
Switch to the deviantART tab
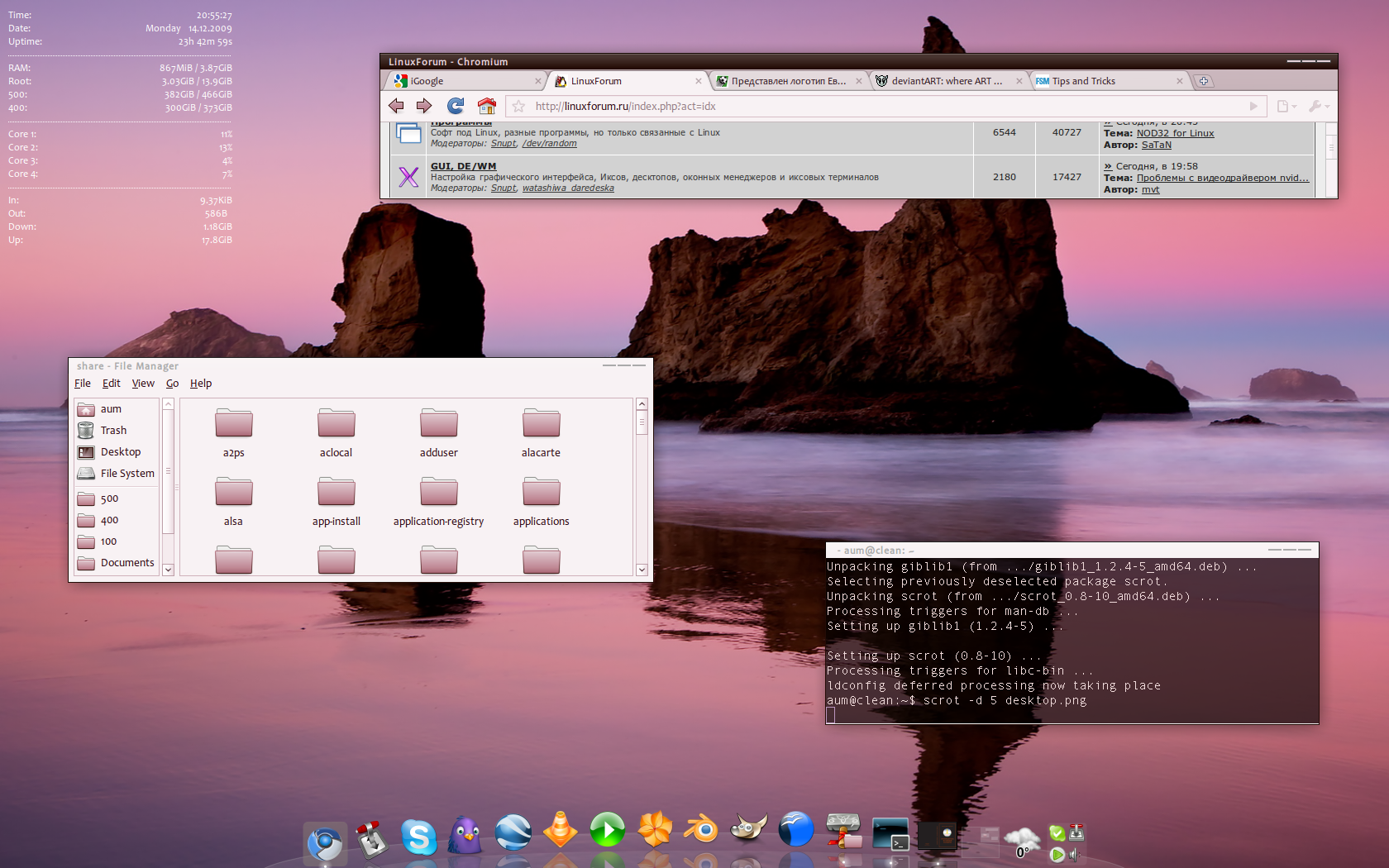point(946,81)
